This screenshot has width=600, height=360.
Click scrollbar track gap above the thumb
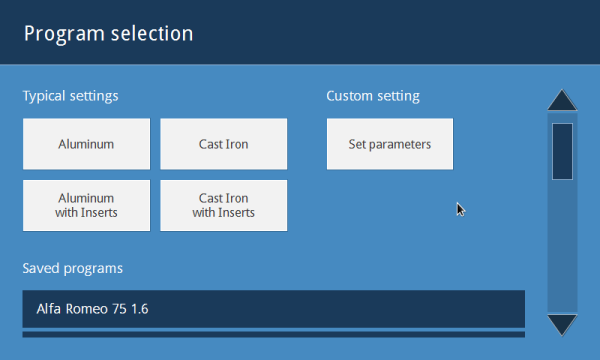point(562,117)
